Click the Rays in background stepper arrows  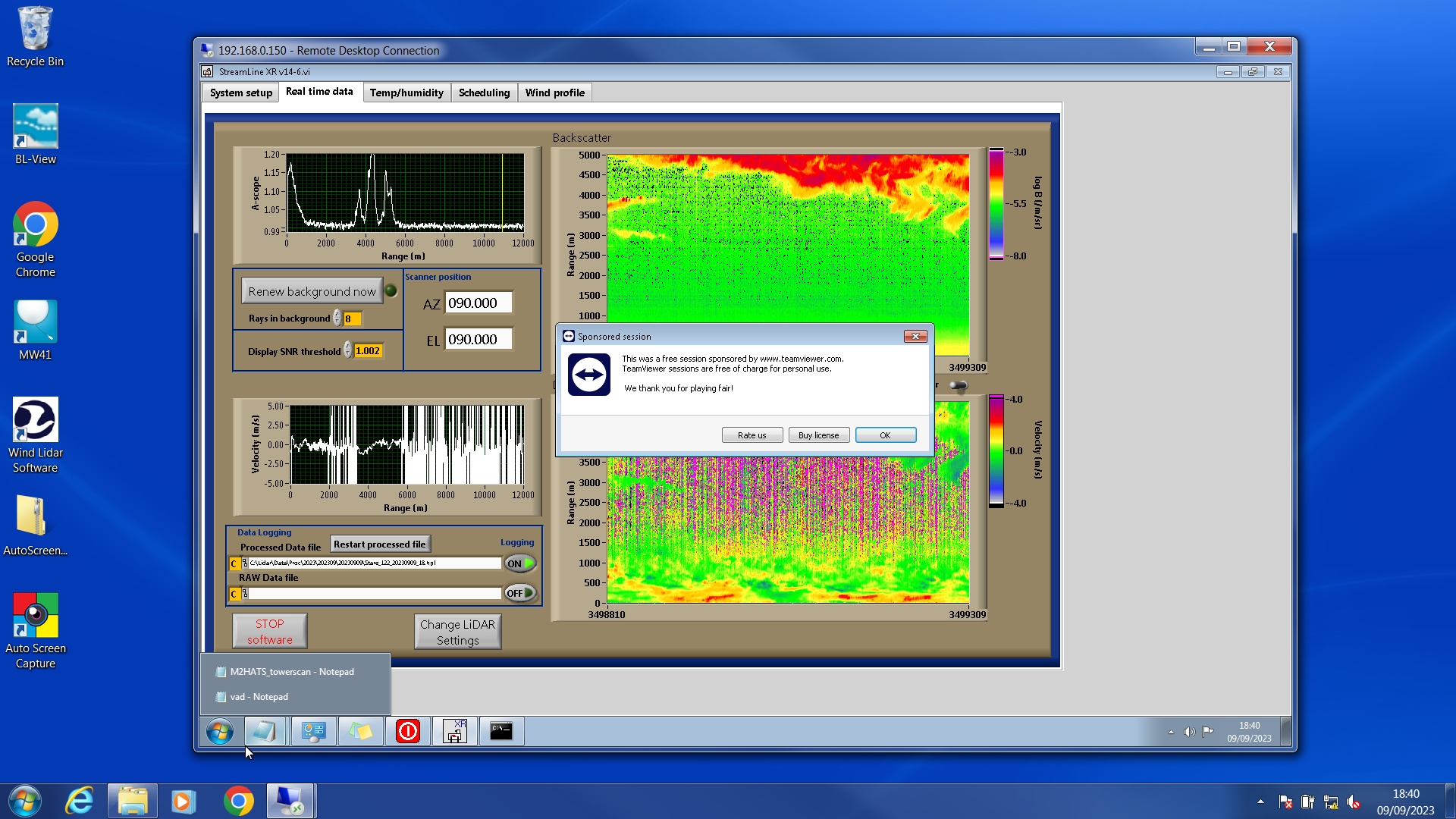[x=337, y=318]
